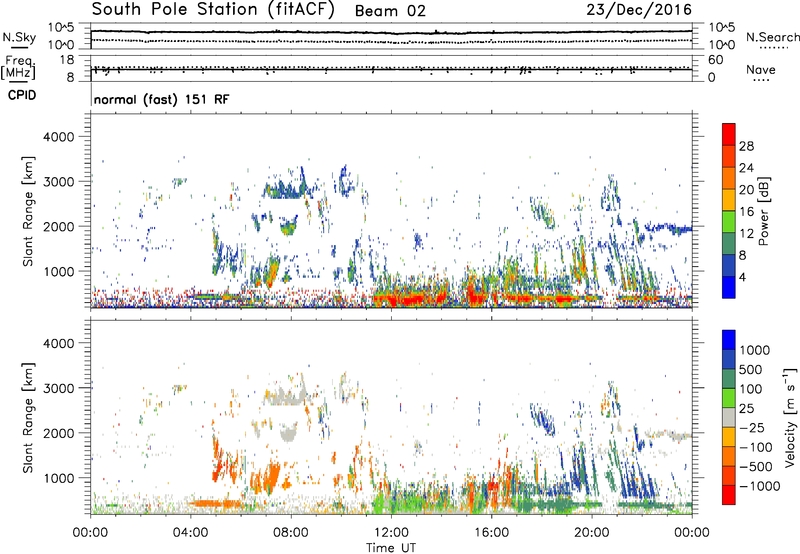Pick the gray -25 to 25 Velocity colorbar segment
Image resolution: width=800 pixels, height=554 pixels.
point(729,417)
